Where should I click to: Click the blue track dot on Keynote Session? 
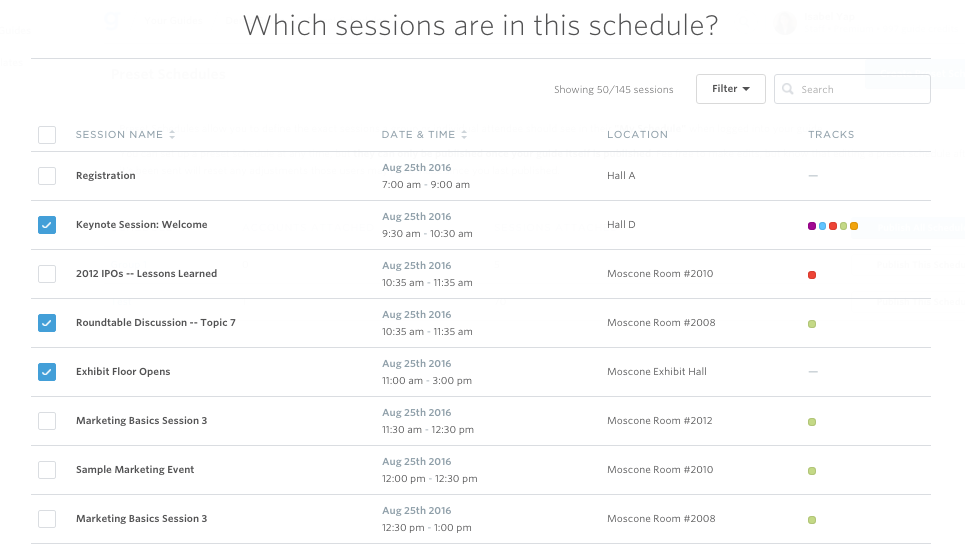(x=822, y=226)
